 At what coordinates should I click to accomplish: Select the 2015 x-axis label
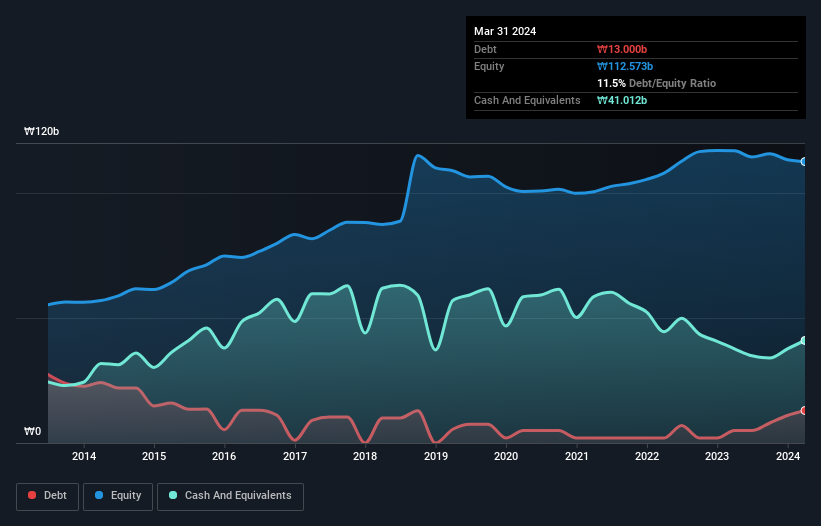(154, 456)
